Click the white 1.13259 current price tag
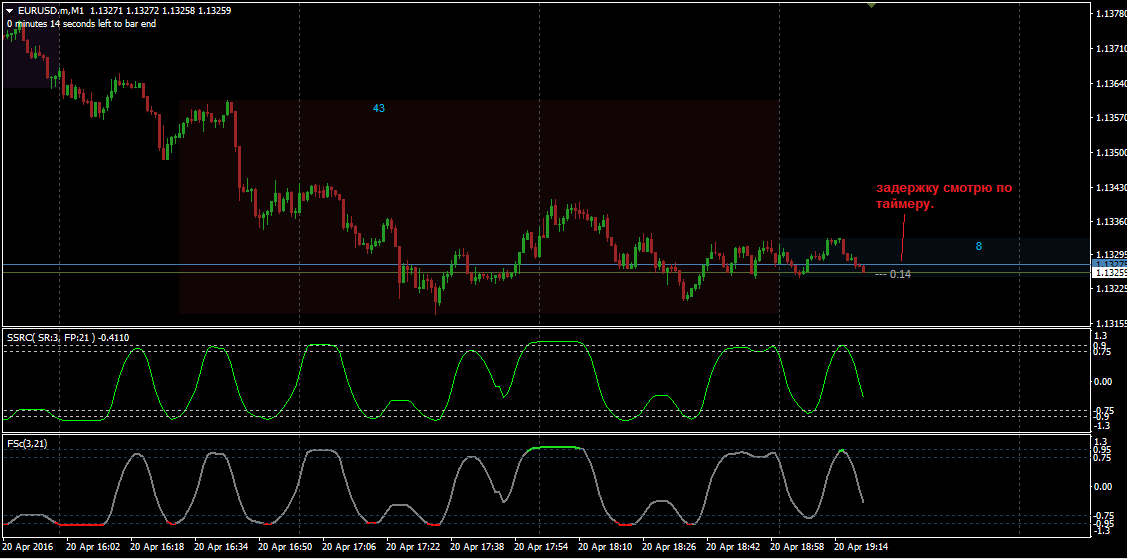The width and height of the screenshot is (1127, 559). point(1108,273)
